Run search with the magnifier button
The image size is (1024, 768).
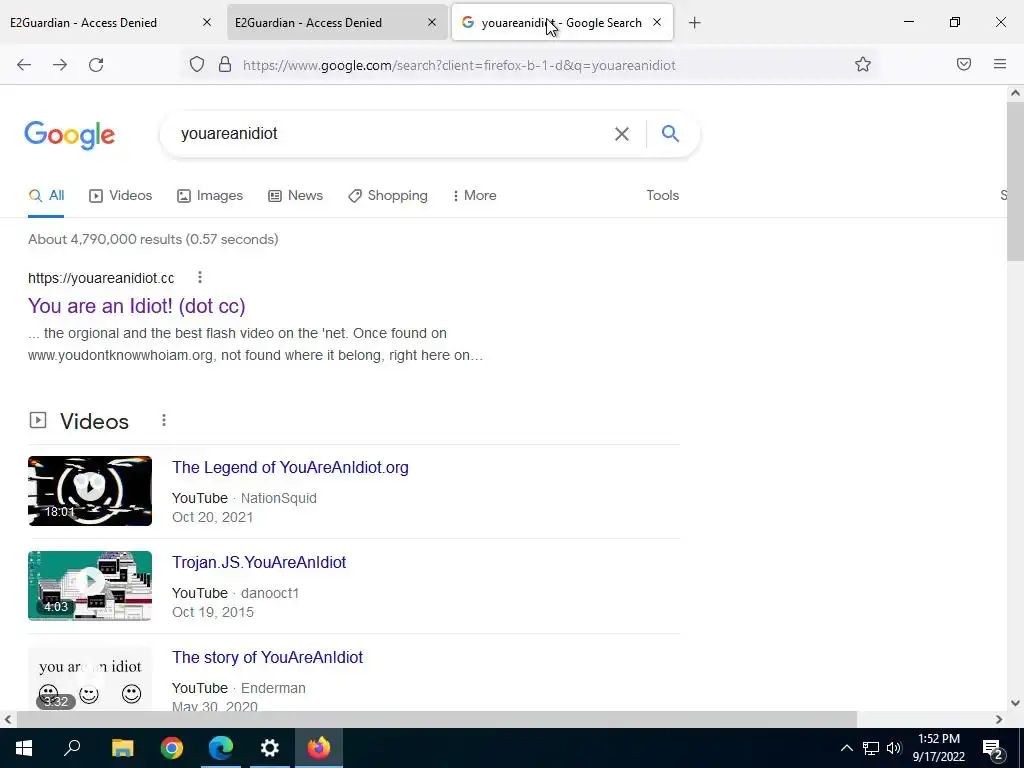[670, 133]
